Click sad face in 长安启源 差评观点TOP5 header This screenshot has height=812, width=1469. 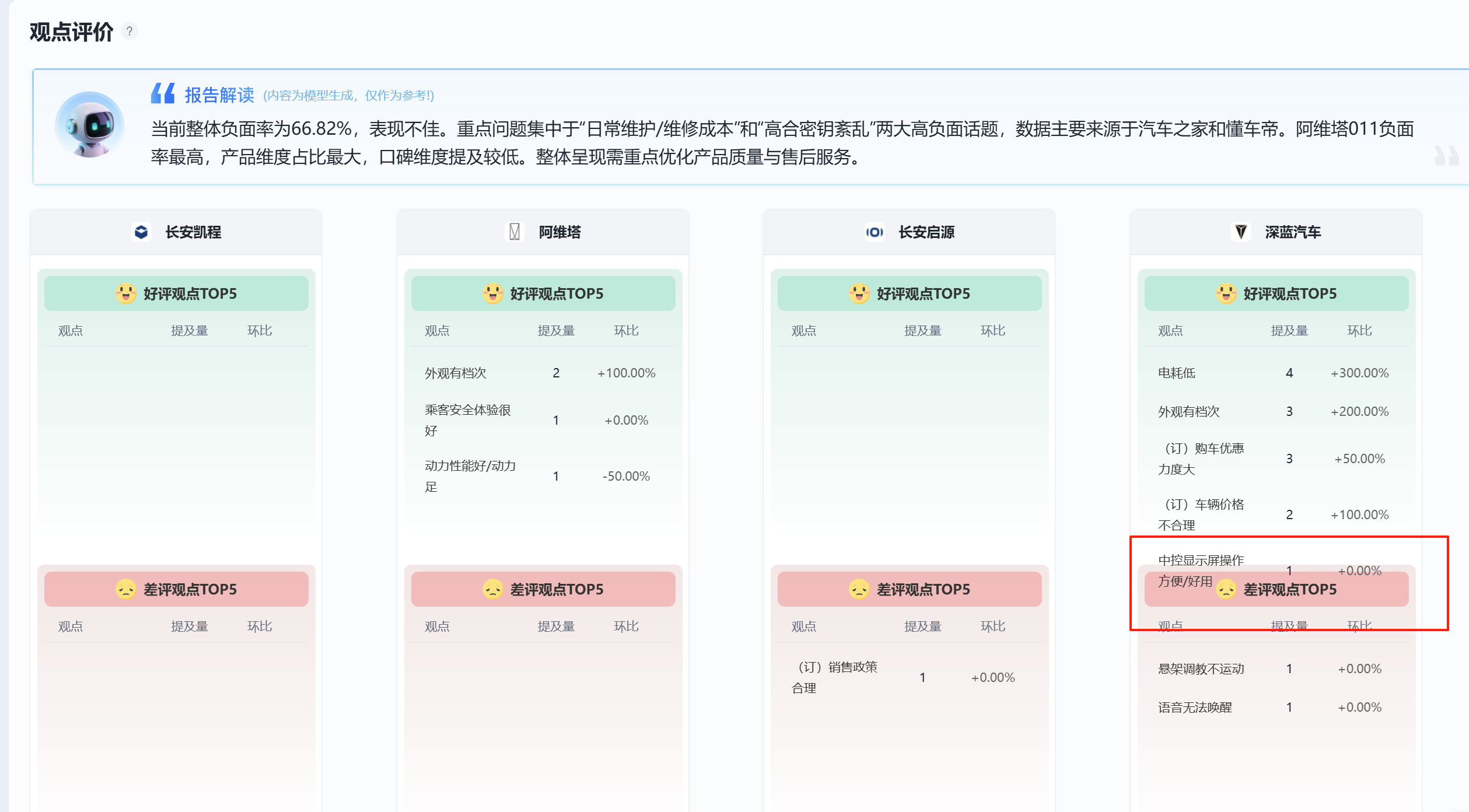point(859,589)
